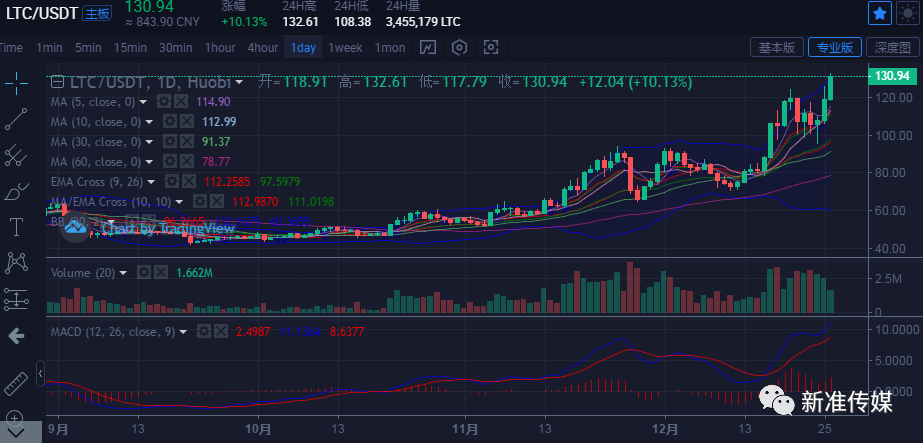Open chart settings hexagon icon
The height and width of the screenshot is (443, 923).
459,48
